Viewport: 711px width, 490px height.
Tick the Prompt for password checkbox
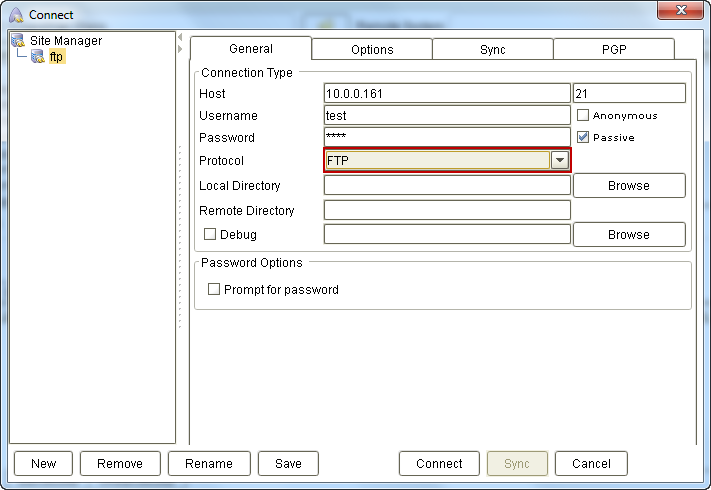click(x=214, y=290)
